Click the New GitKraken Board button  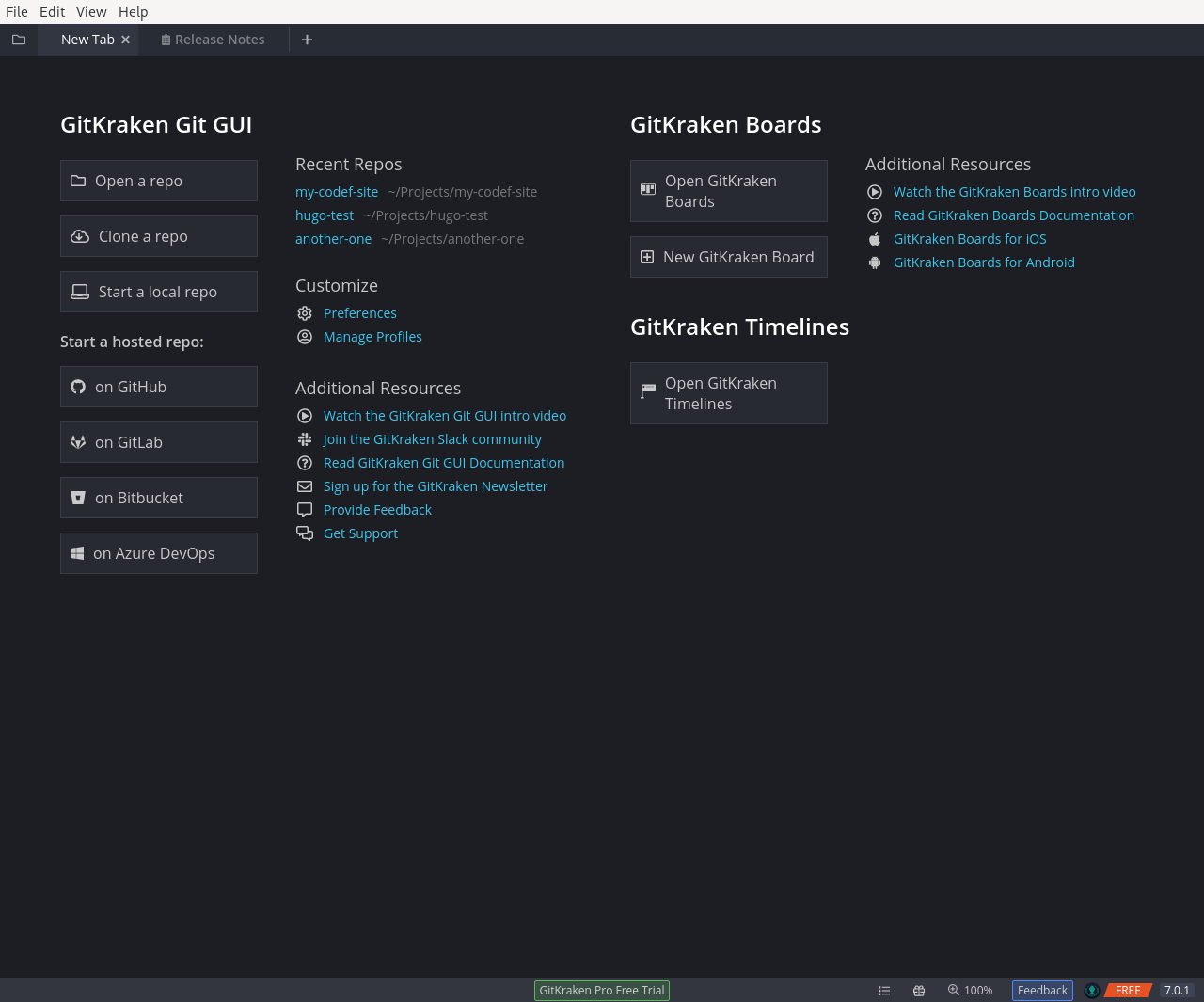click(729, 257)
